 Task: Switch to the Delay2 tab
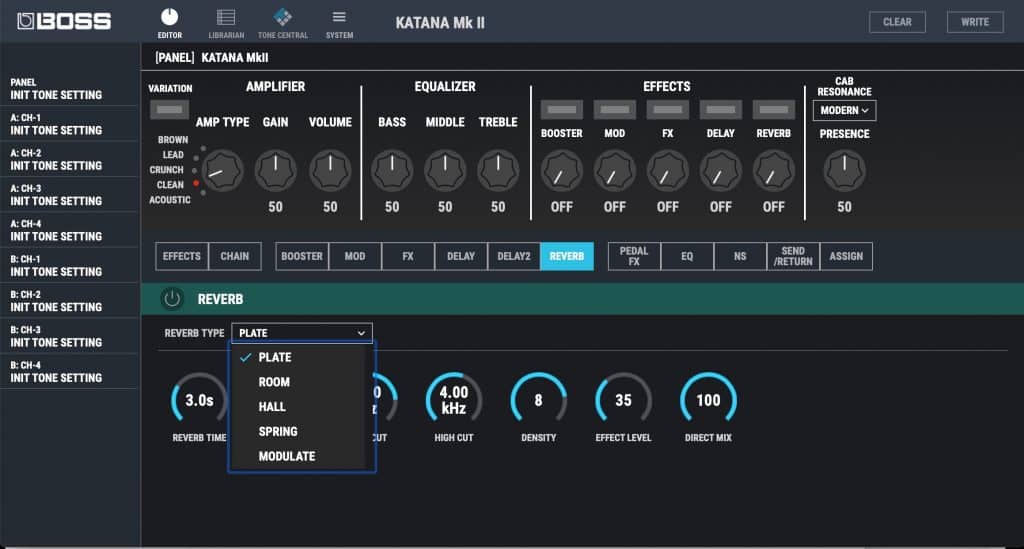[x=514, y=257]
